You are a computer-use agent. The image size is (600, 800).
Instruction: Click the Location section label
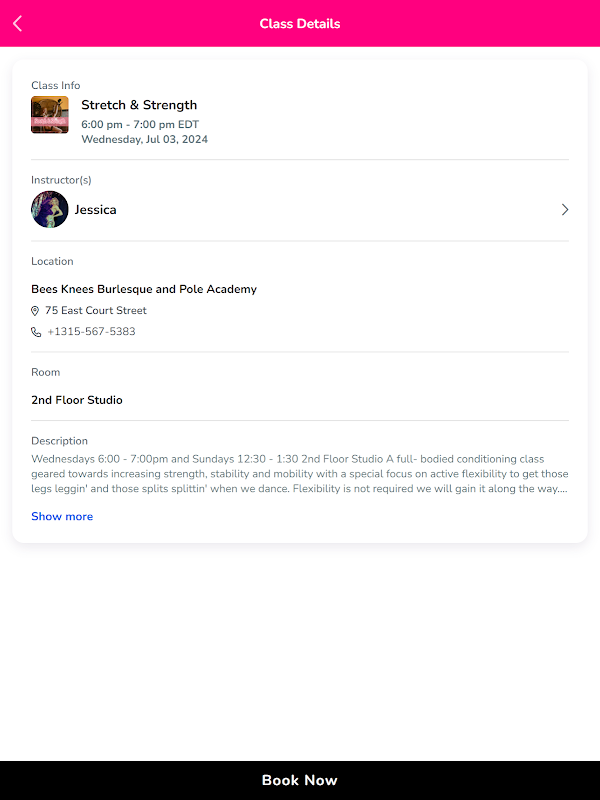click(x=52, y=261)
